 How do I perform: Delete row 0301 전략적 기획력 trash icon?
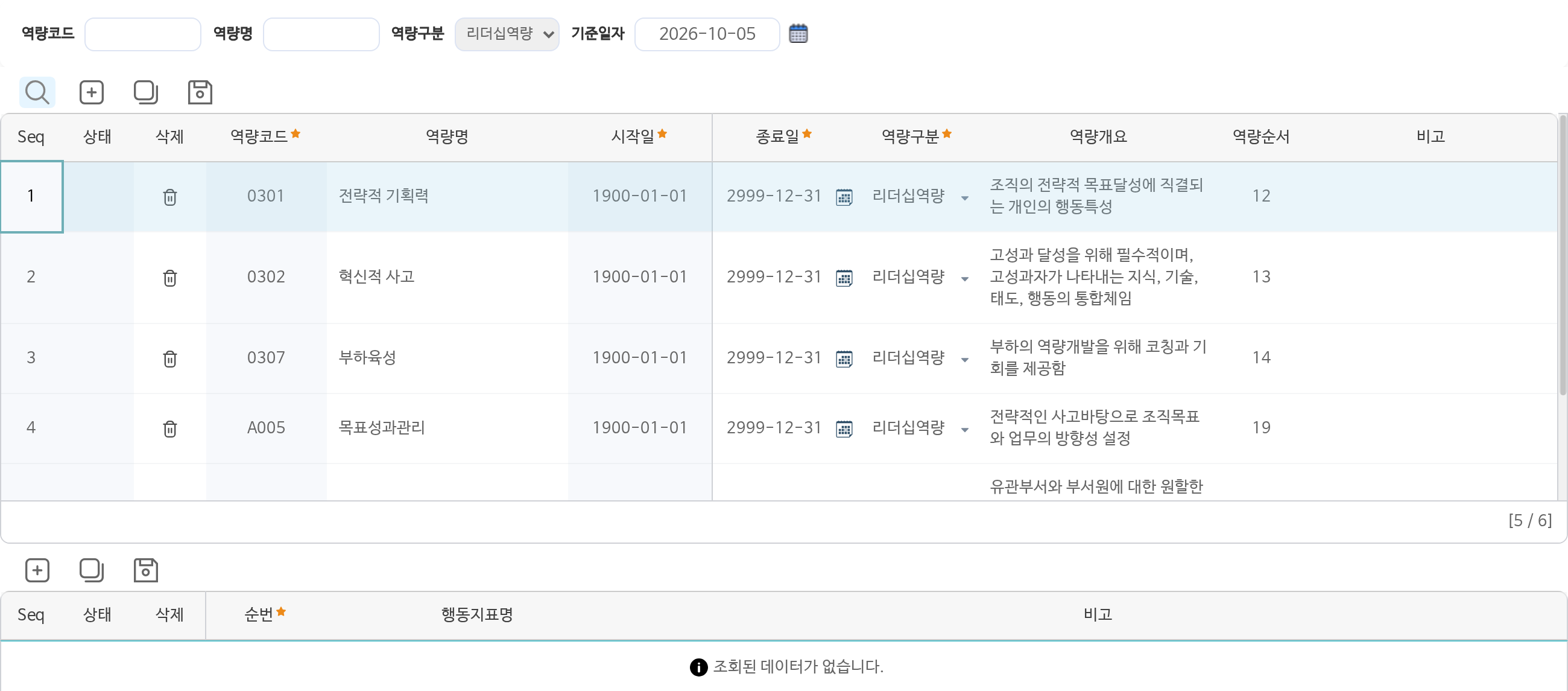point(170,197)
